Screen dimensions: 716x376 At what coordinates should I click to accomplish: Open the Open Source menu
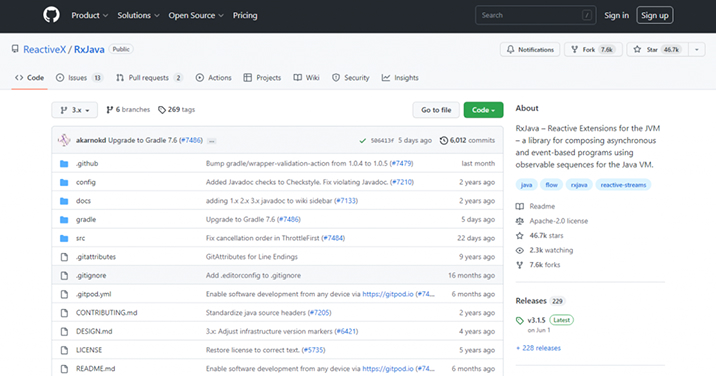[196, 16]
